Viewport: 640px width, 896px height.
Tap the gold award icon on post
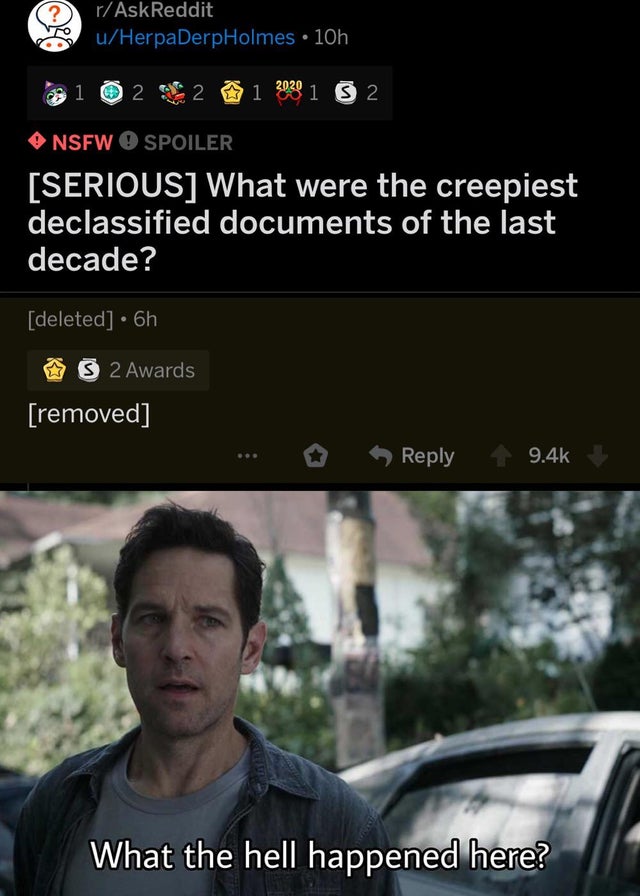pyautogui.click(x=231, y=93)
